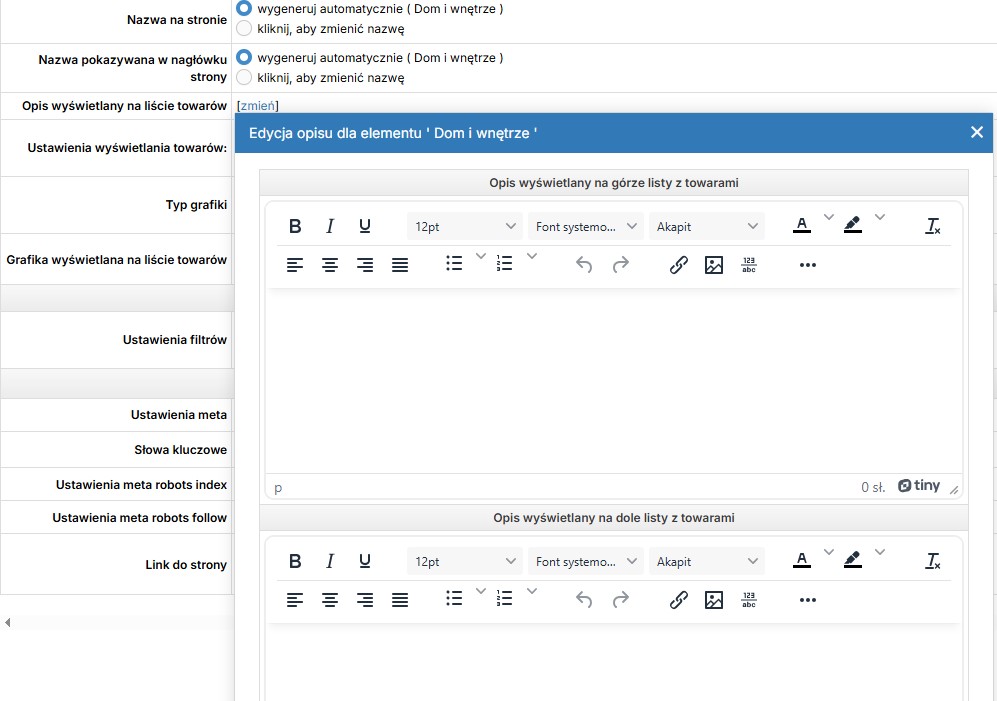This screenshot has width=997, height=701.
Task: Insert an image in the top description editor
Action: [713, 265]
